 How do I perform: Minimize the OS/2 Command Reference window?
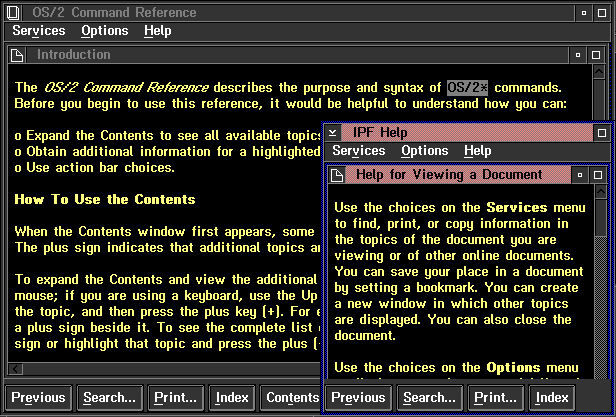(584, 13)
